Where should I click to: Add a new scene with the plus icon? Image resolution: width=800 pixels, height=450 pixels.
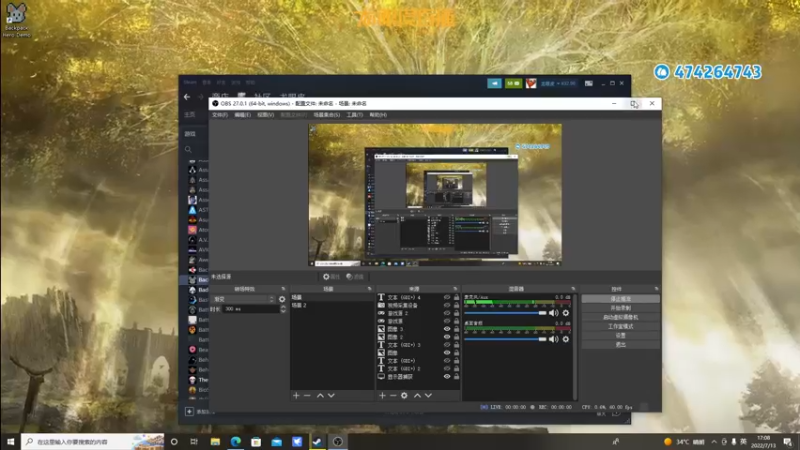point(296,395)
